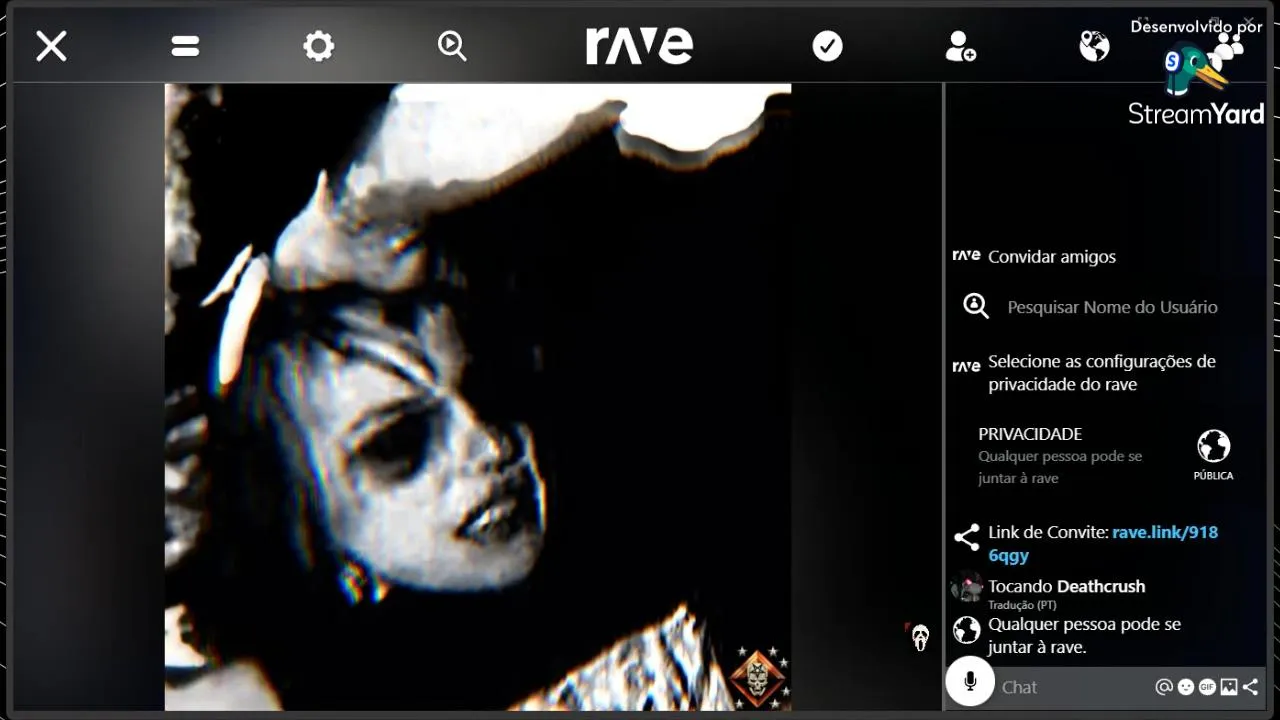1280x720 pixels.
Task: Open the add friend icon
Action: tap(960, 46)
